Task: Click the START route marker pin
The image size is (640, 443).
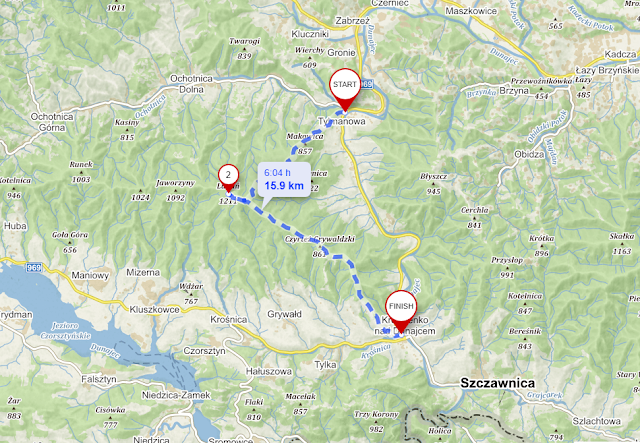Action: 345,90
